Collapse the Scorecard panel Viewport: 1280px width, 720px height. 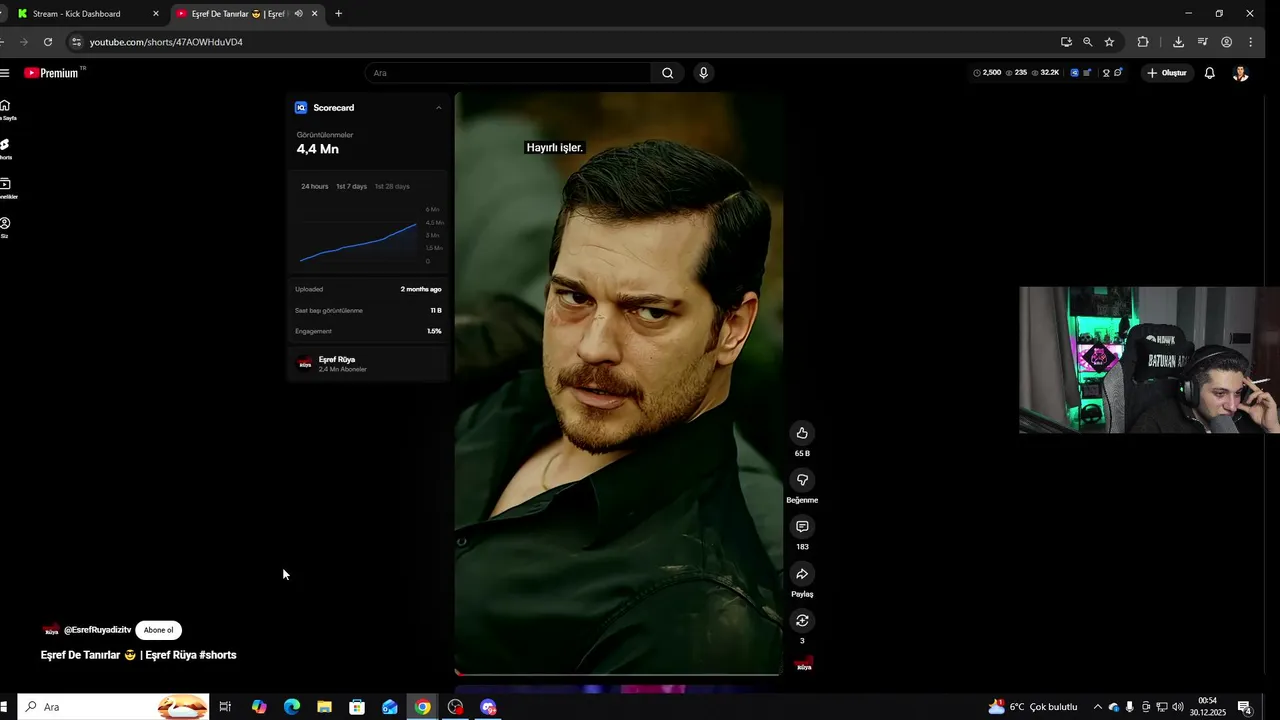(x=438, y=108)
